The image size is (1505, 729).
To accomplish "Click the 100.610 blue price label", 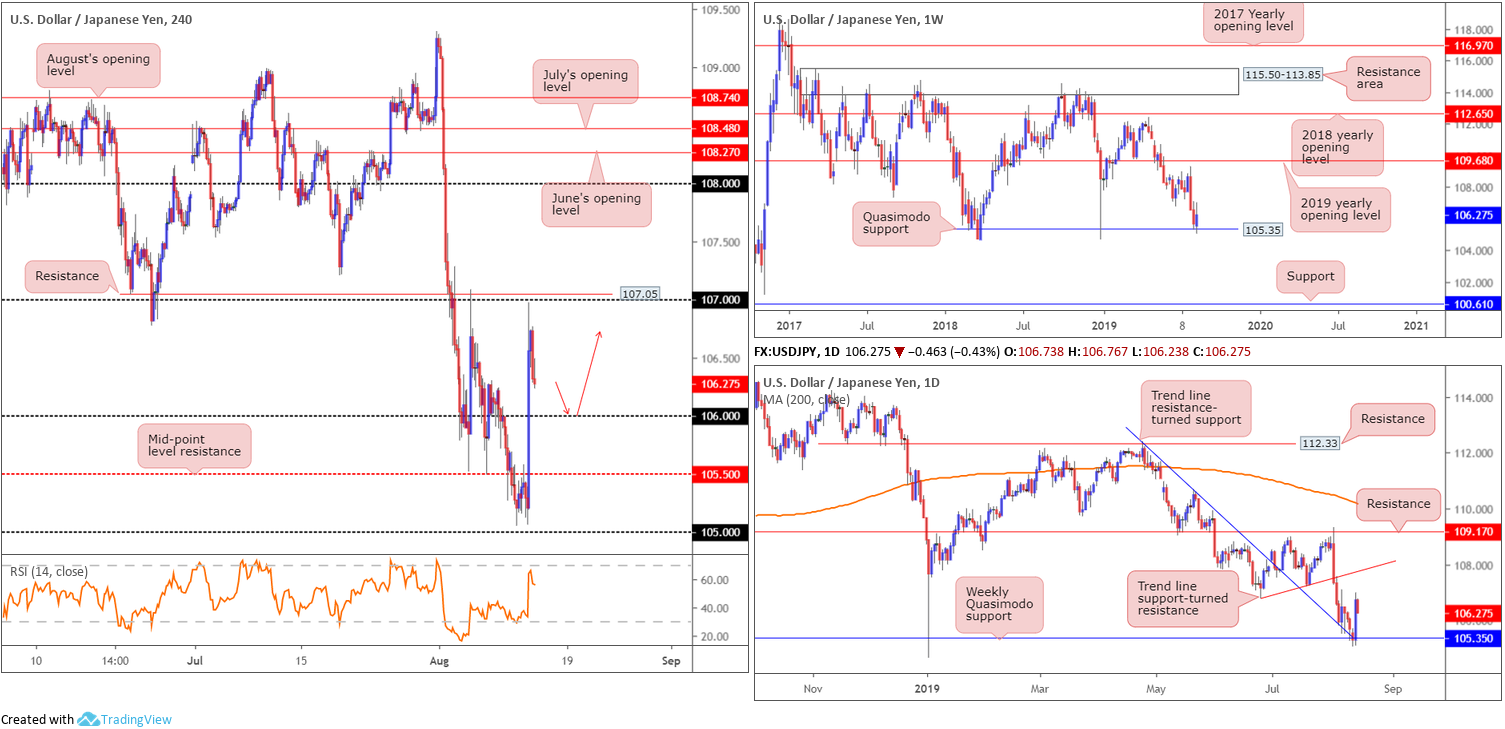I will [1473, 304].
